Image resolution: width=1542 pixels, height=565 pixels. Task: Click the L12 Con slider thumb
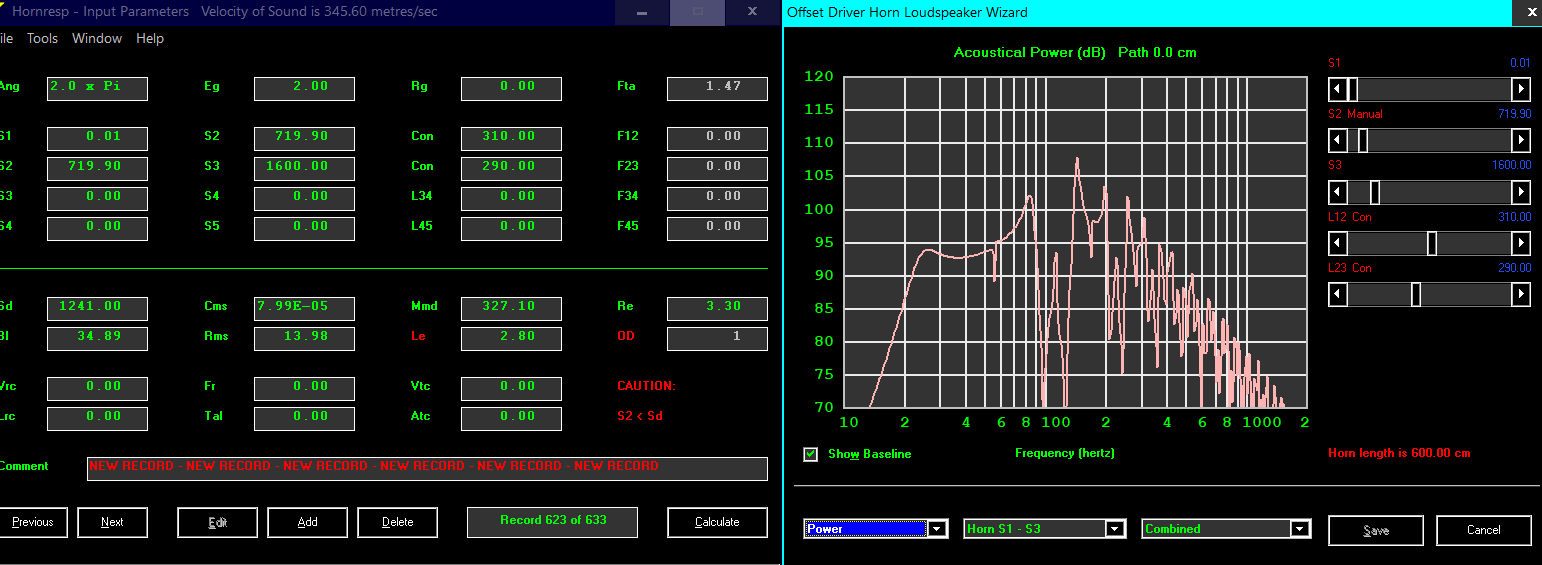(x=1432, y=243)
